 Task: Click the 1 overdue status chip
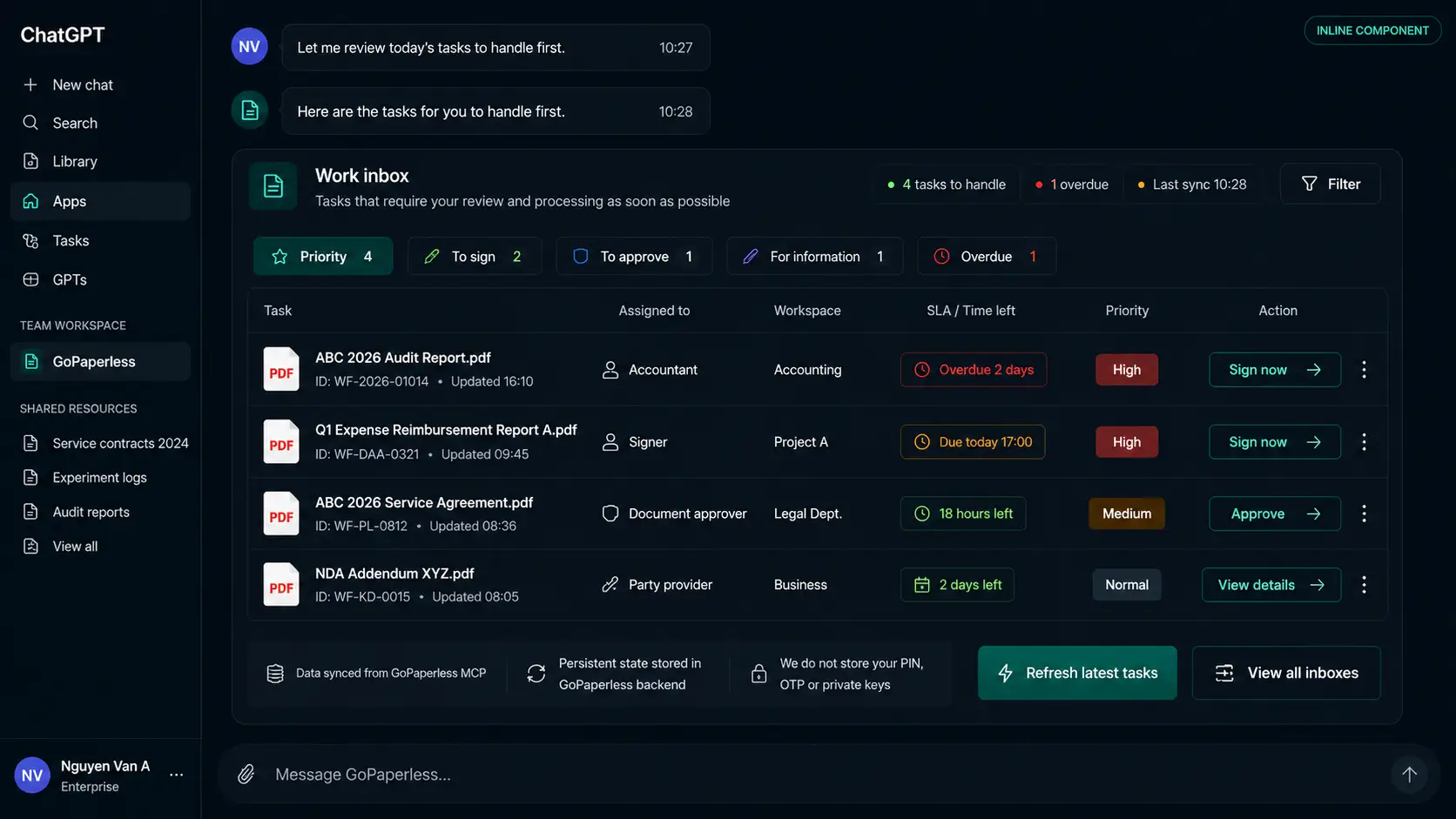[1071, 184]
